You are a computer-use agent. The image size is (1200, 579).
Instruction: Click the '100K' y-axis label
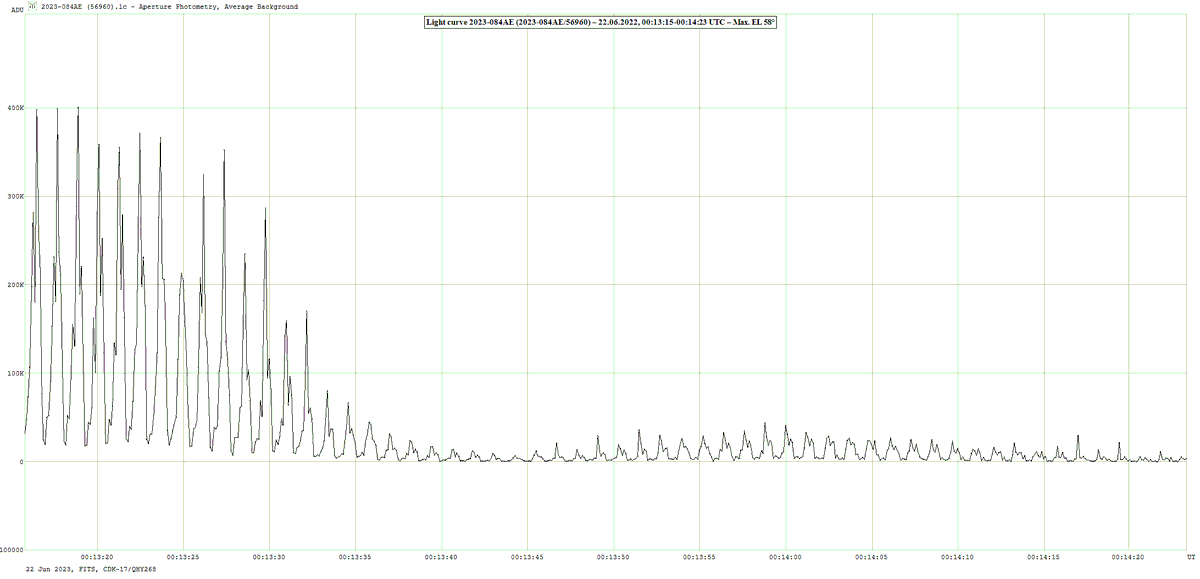click(x=15, y=373)
